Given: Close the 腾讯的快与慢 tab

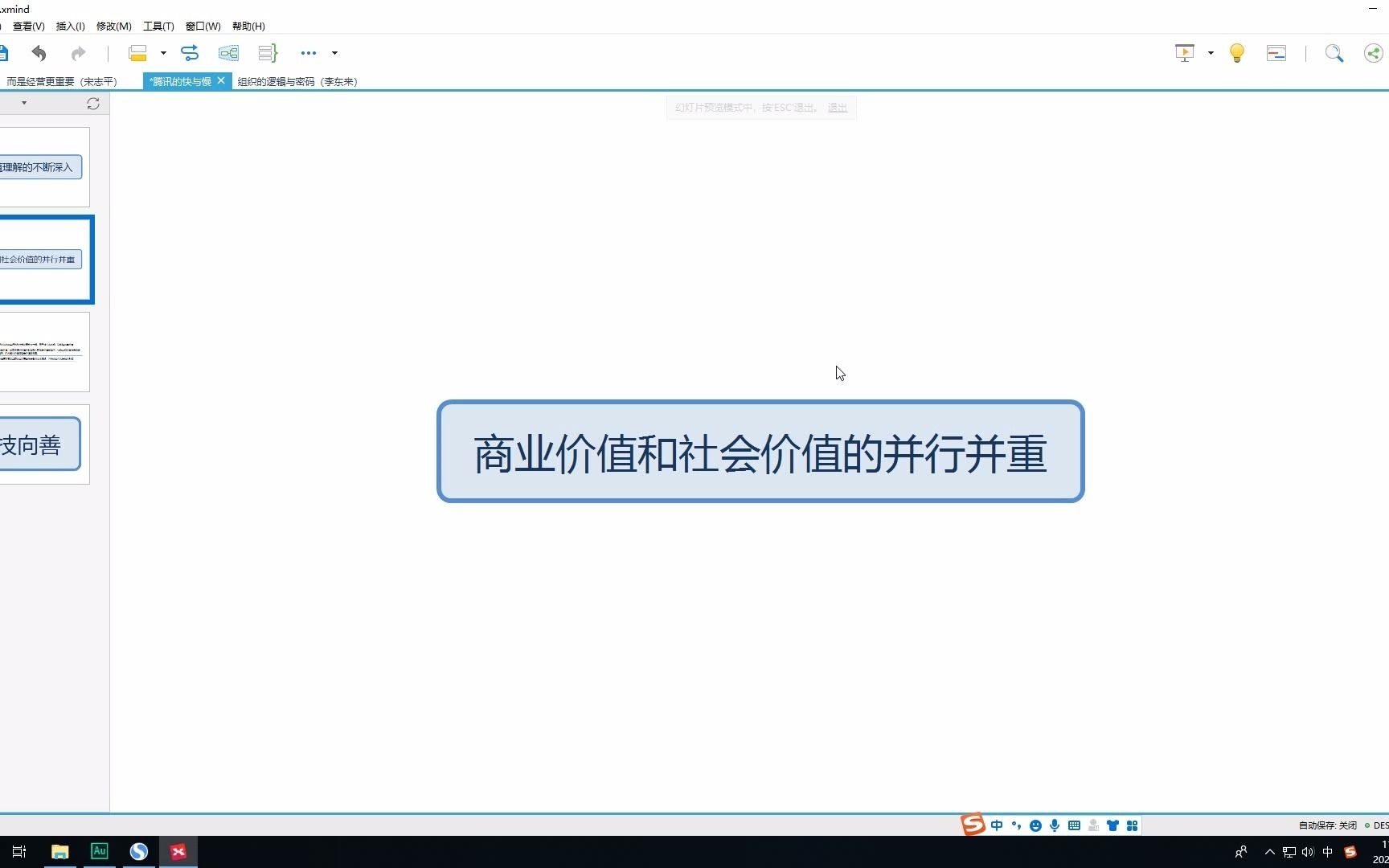Looking at the screenshot, I should click(x=221, y=80).
